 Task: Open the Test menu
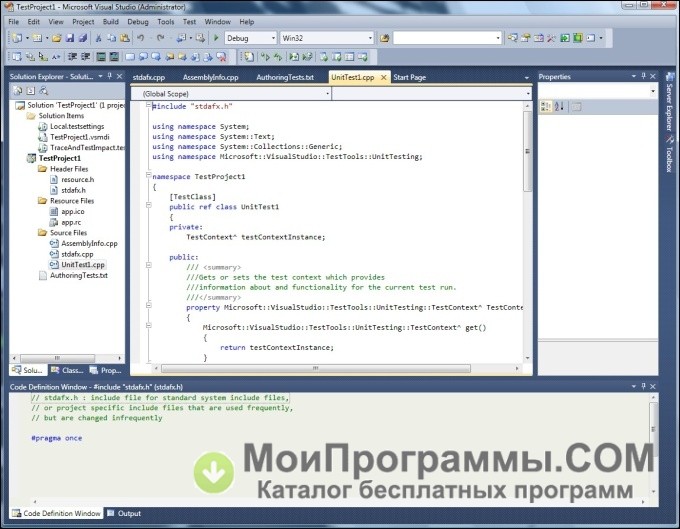(x=189, y=22)
